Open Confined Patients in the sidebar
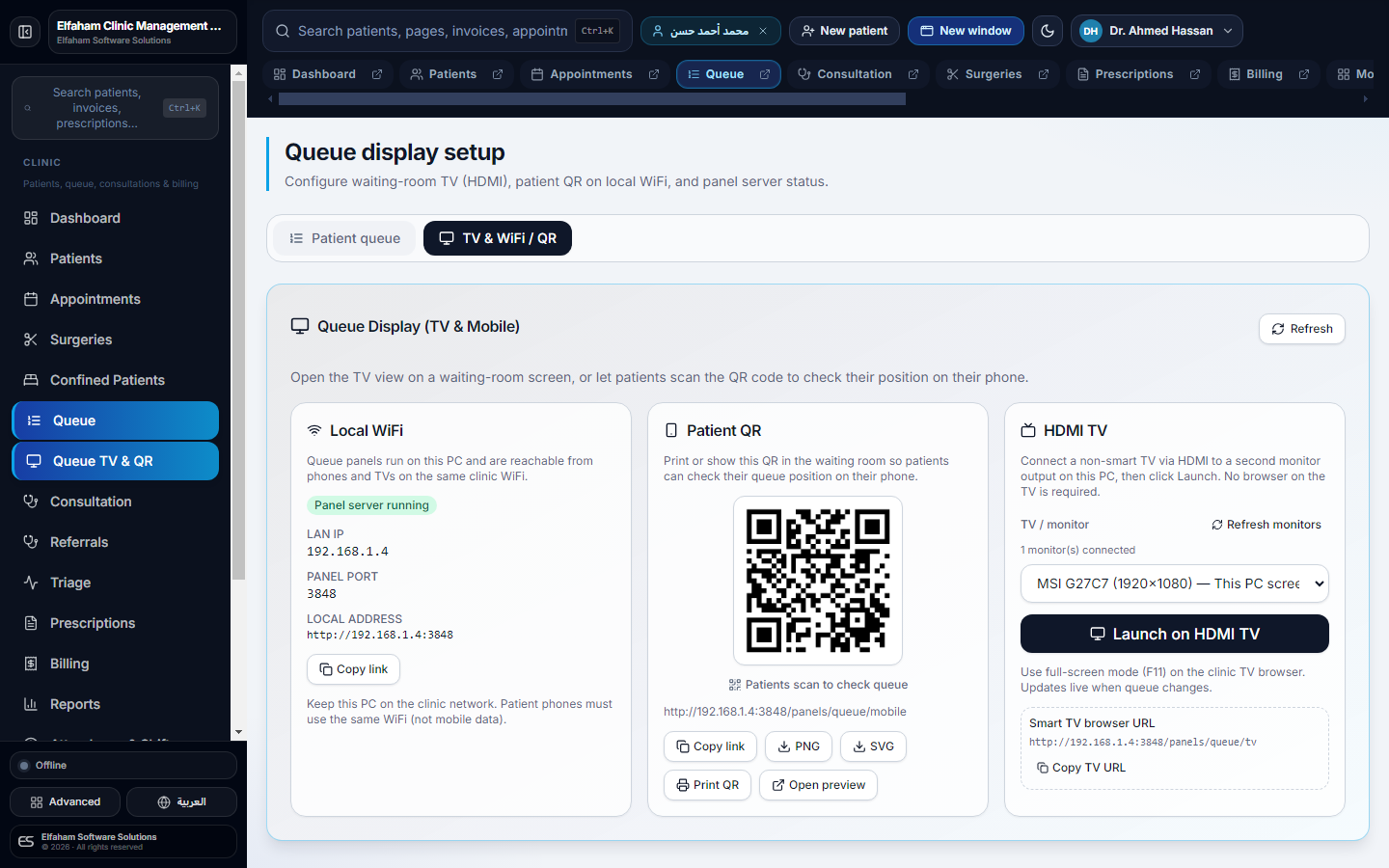 (x=115, y=380)
